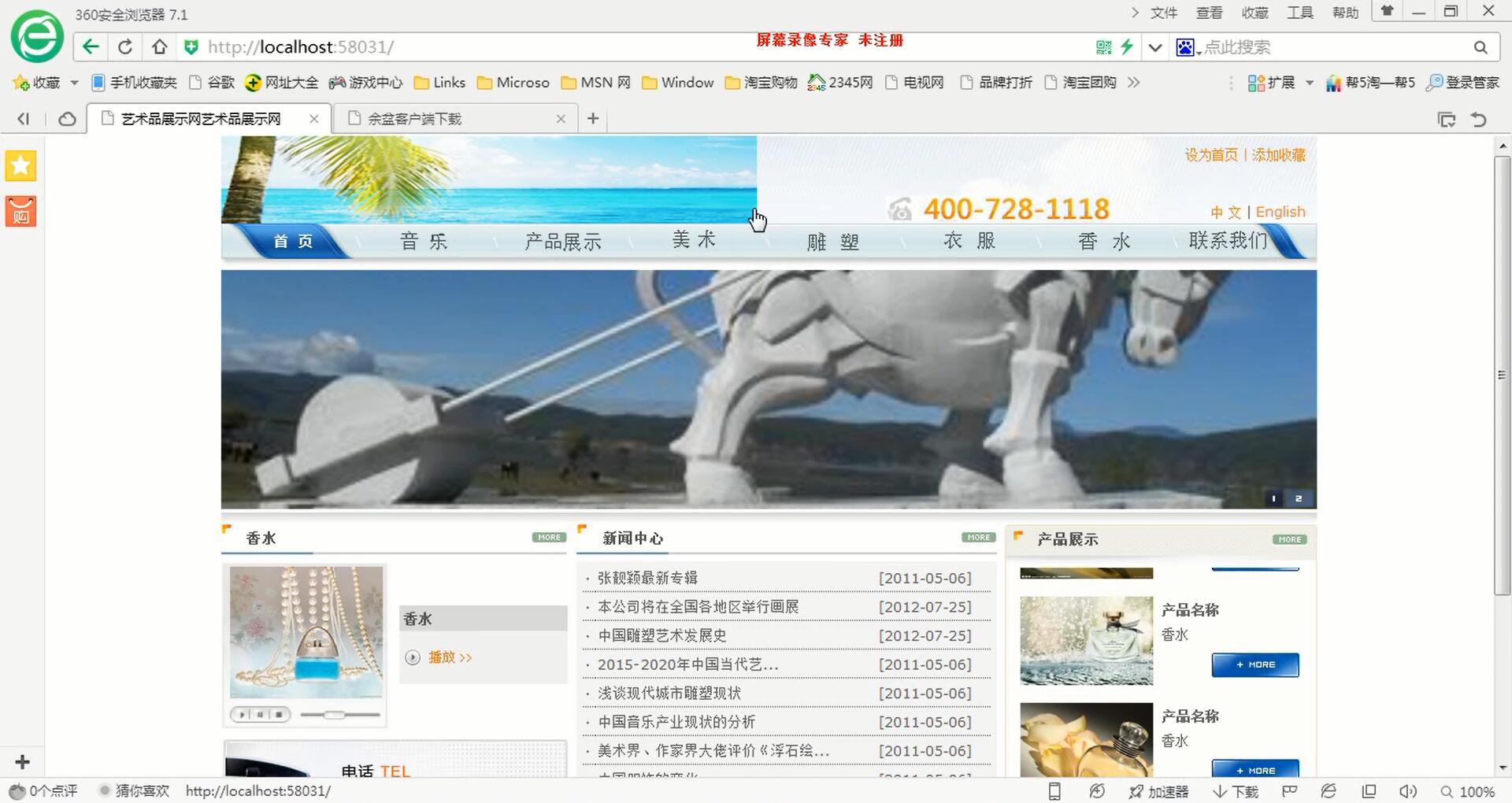Click MORE in 新闻中心 section
Screen dimensions: 1512x803
click(979, 538)
